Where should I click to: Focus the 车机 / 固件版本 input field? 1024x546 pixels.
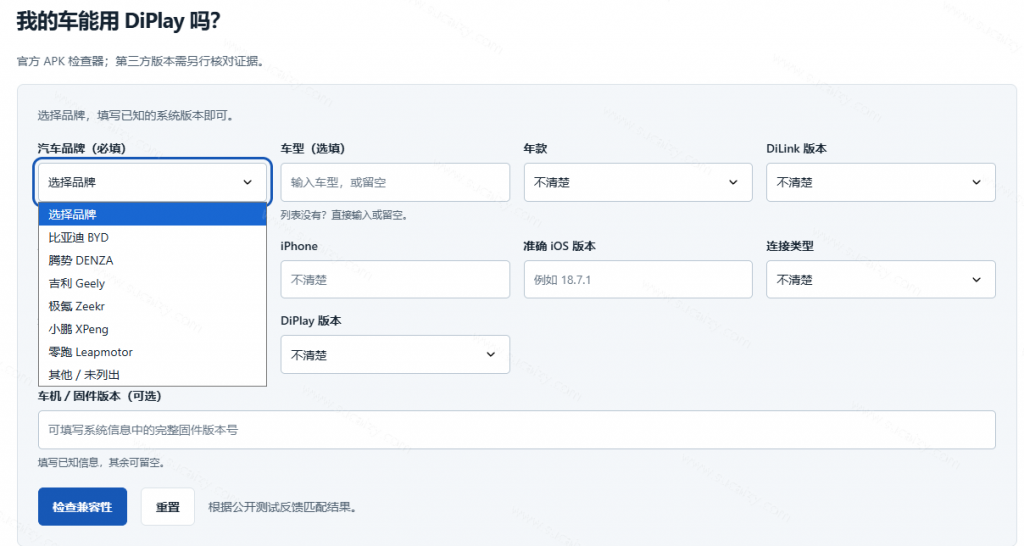click(517, 430)
